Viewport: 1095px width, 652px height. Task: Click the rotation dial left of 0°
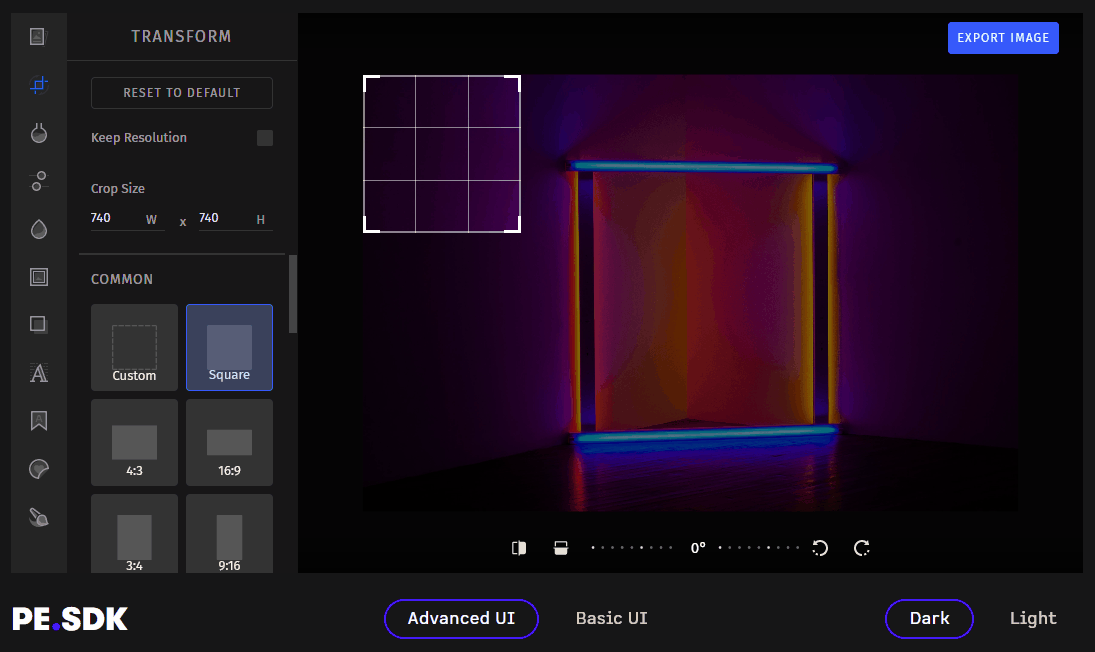631,548
